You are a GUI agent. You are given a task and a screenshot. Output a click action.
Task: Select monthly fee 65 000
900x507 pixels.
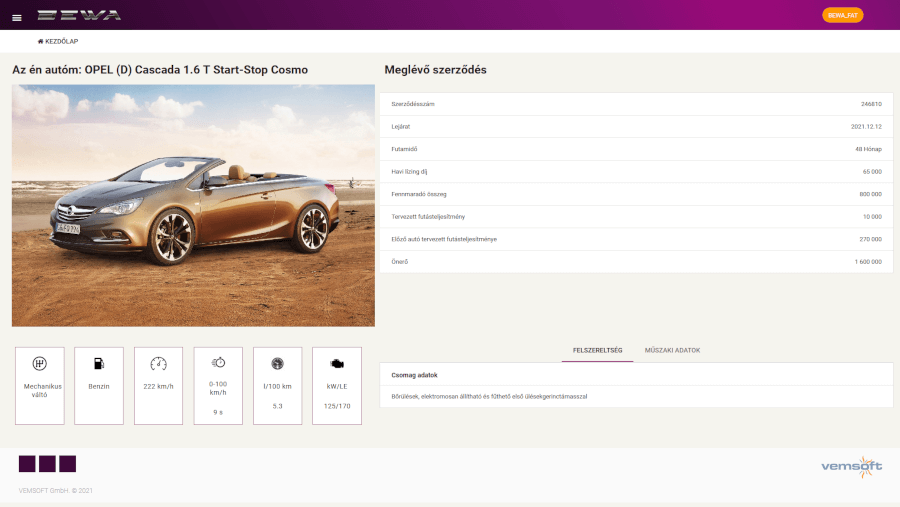(x=872, y=172)
